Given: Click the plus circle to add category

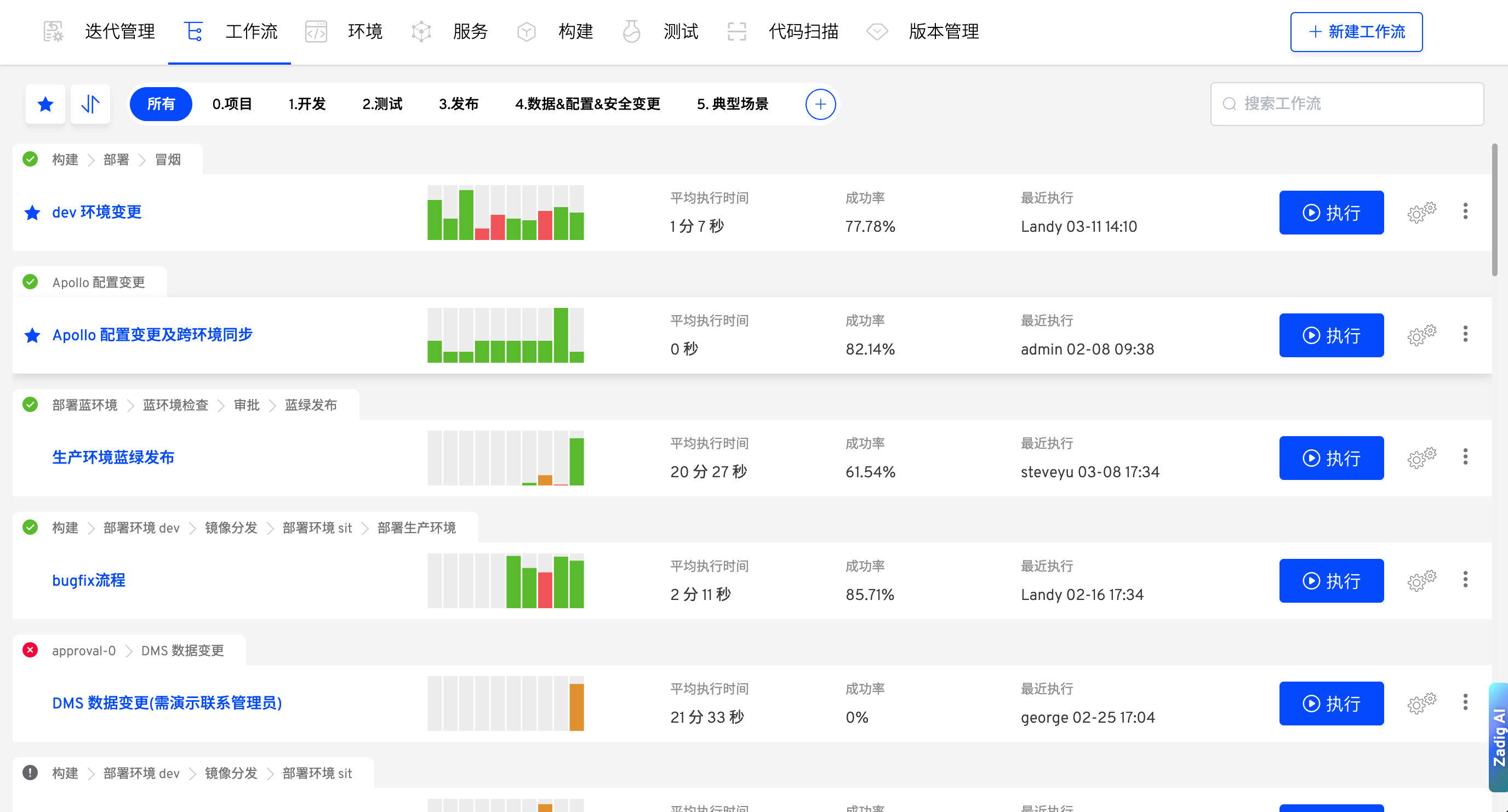Looking at the screenshot, I should tap(820, 104).
